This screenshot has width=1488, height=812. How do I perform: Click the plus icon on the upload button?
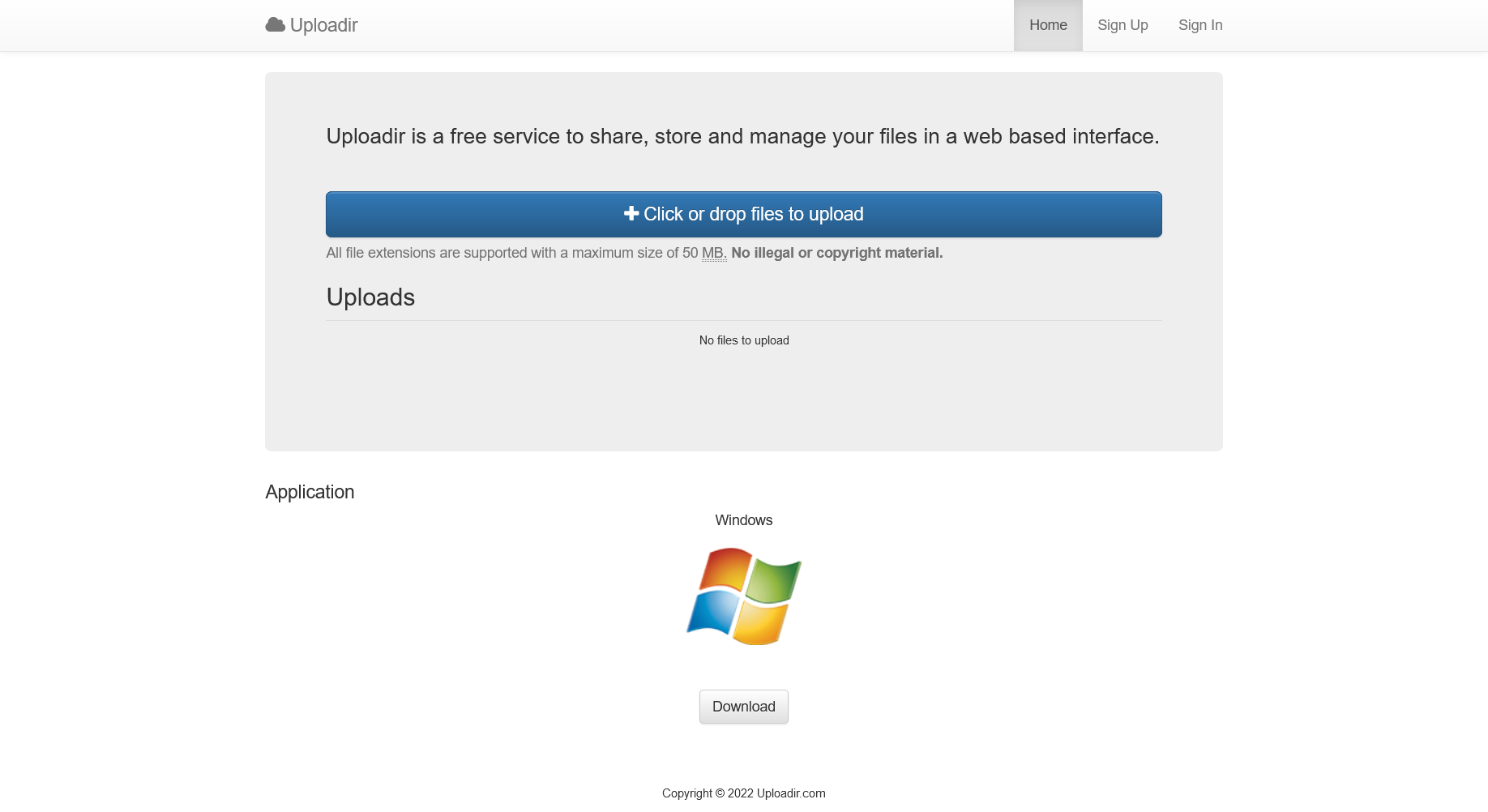[631, 214]
